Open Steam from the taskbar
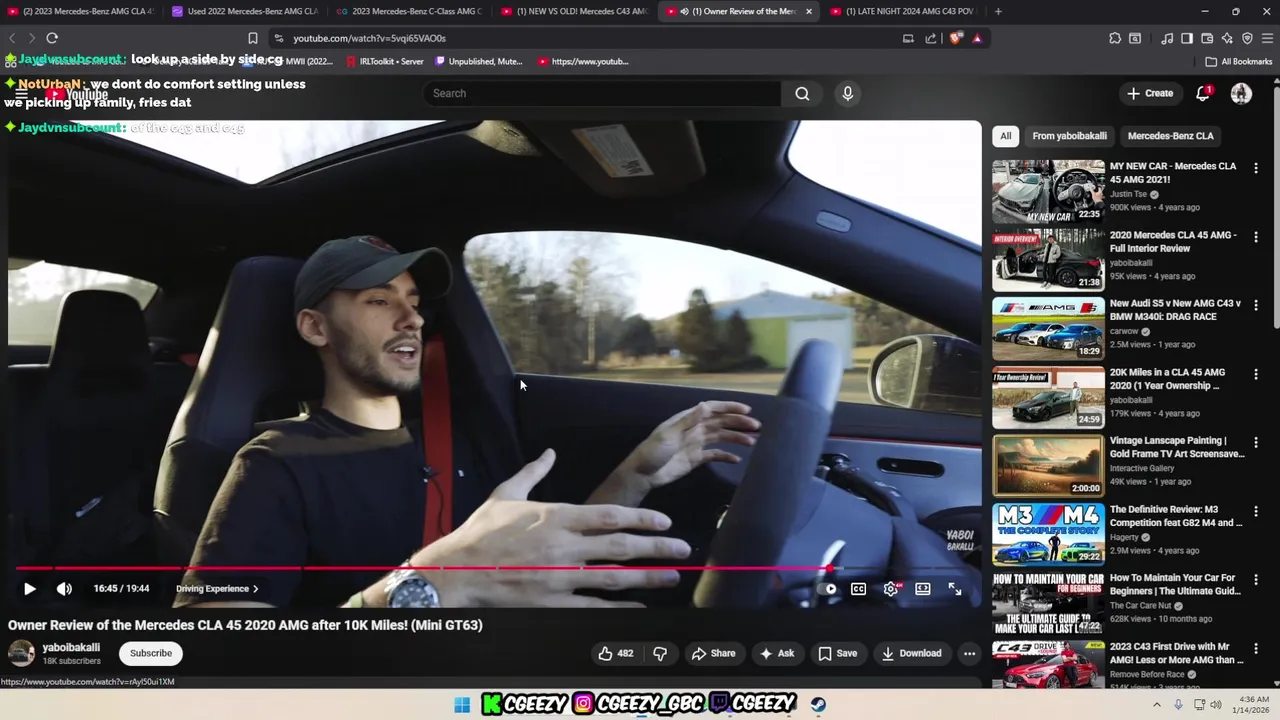The width and height of the screenshot is (1280, 720). (x=819, y=704)
